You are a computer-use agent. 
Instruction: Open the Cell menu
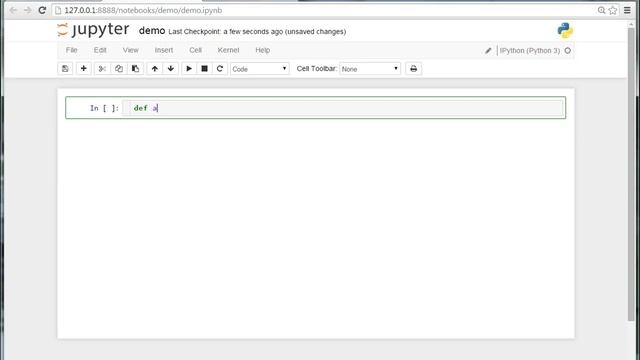195,50
